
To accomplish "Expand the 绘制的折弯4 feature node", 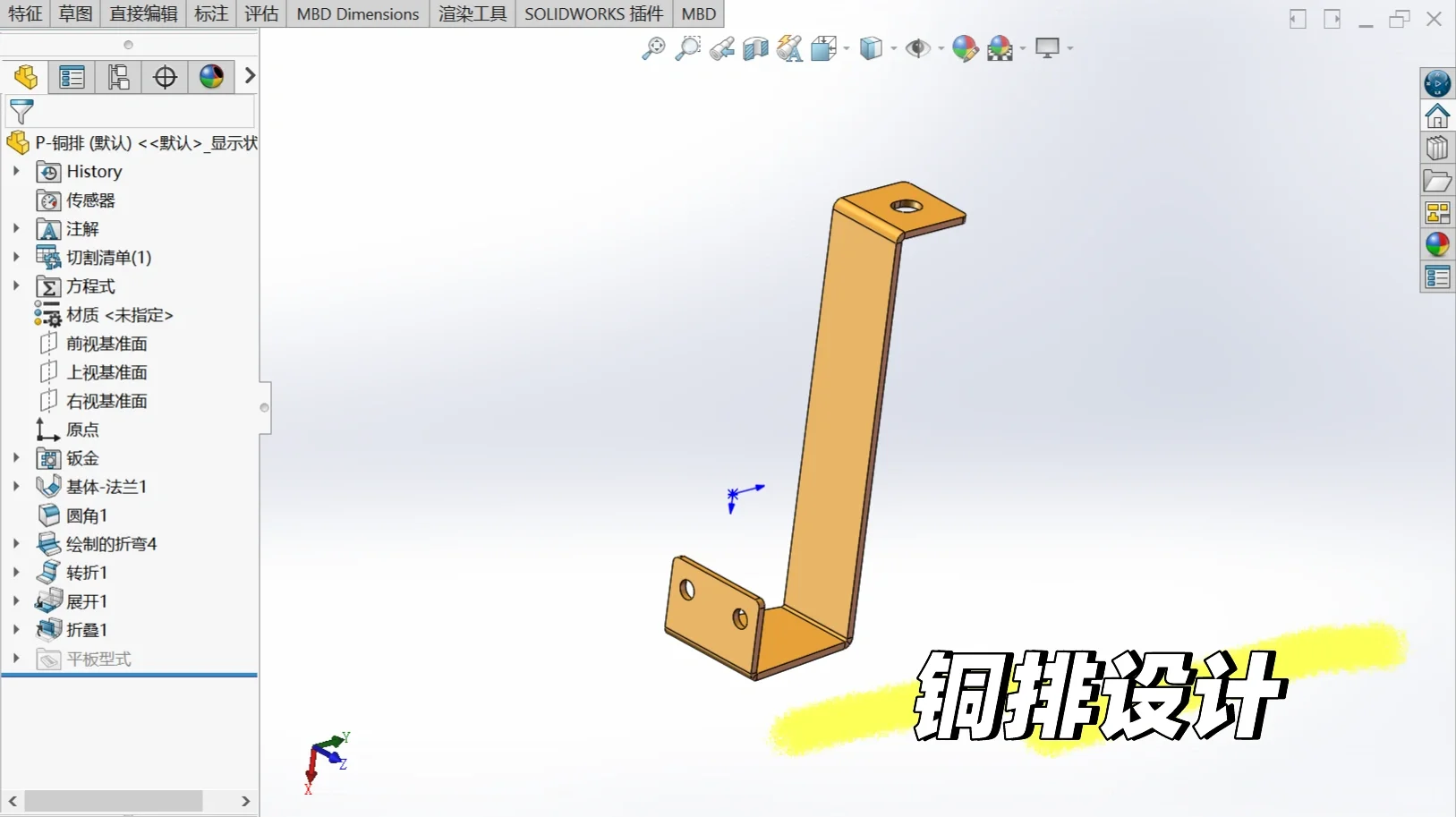I will point(16,543).
